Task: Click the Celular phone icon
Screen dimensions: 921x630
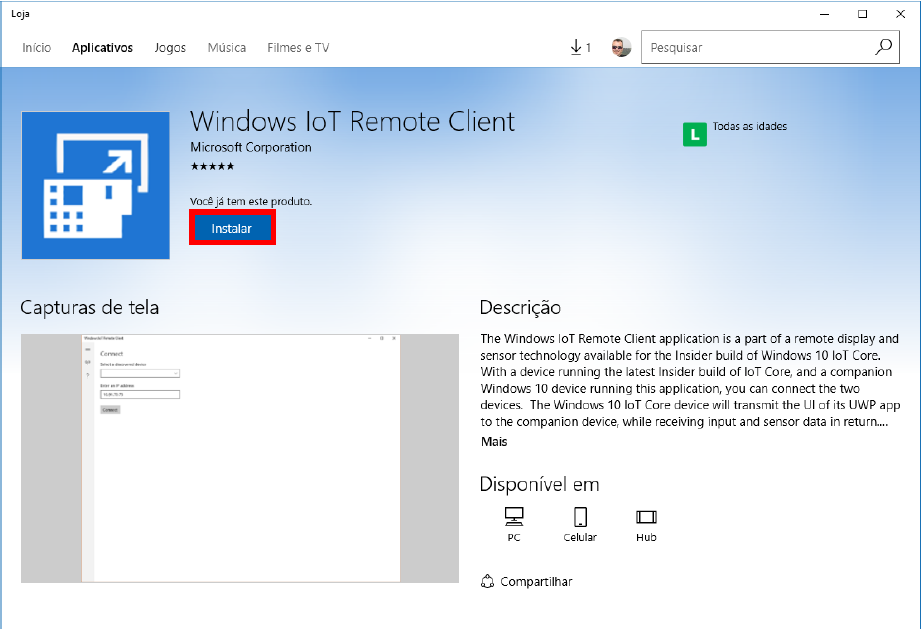Action: 580,517
